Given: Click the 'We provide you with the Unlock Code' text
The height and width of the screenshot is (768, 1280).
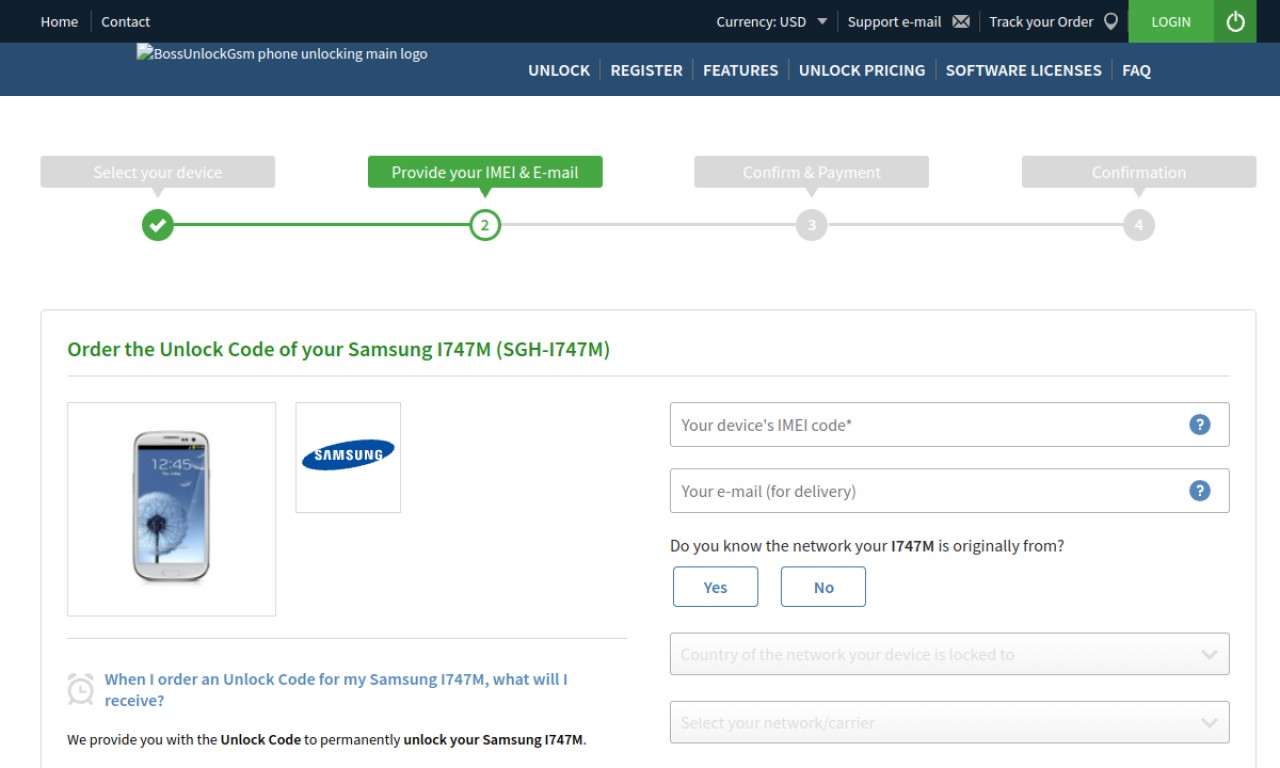Looking at the screenshot, I should pos(327,740).
